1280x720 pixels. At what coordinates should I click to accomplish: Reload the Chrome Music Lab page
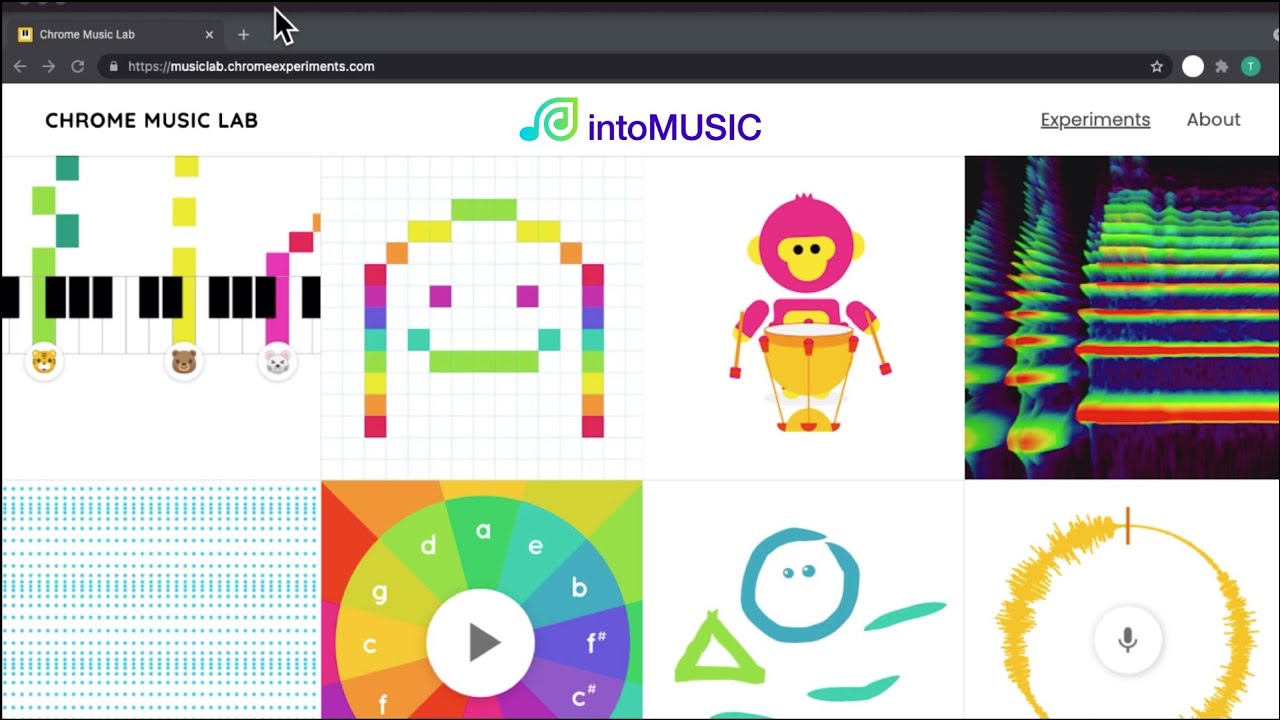pos(77,67)
